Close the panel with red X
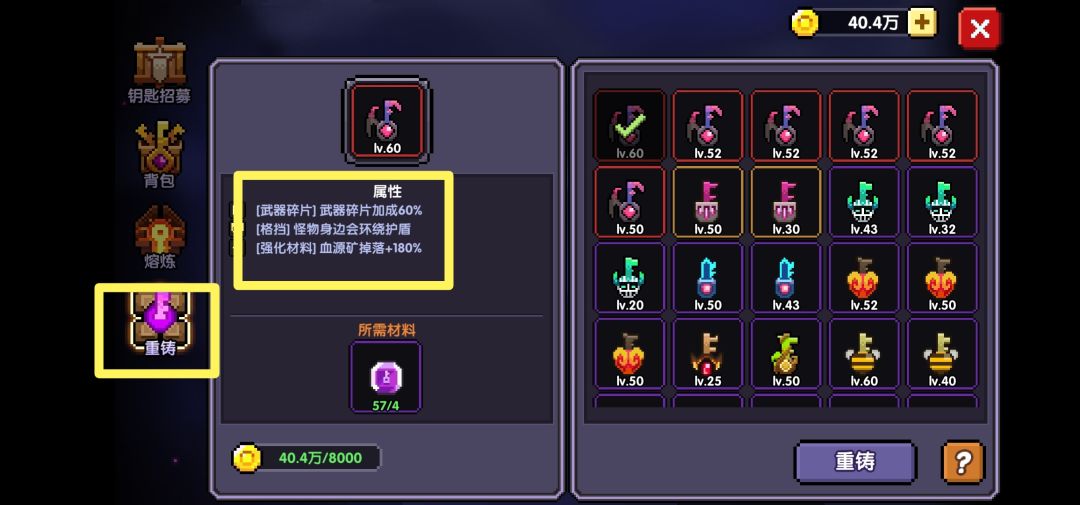The width and height of the screenshot is (1080, 505). (979, 29)
